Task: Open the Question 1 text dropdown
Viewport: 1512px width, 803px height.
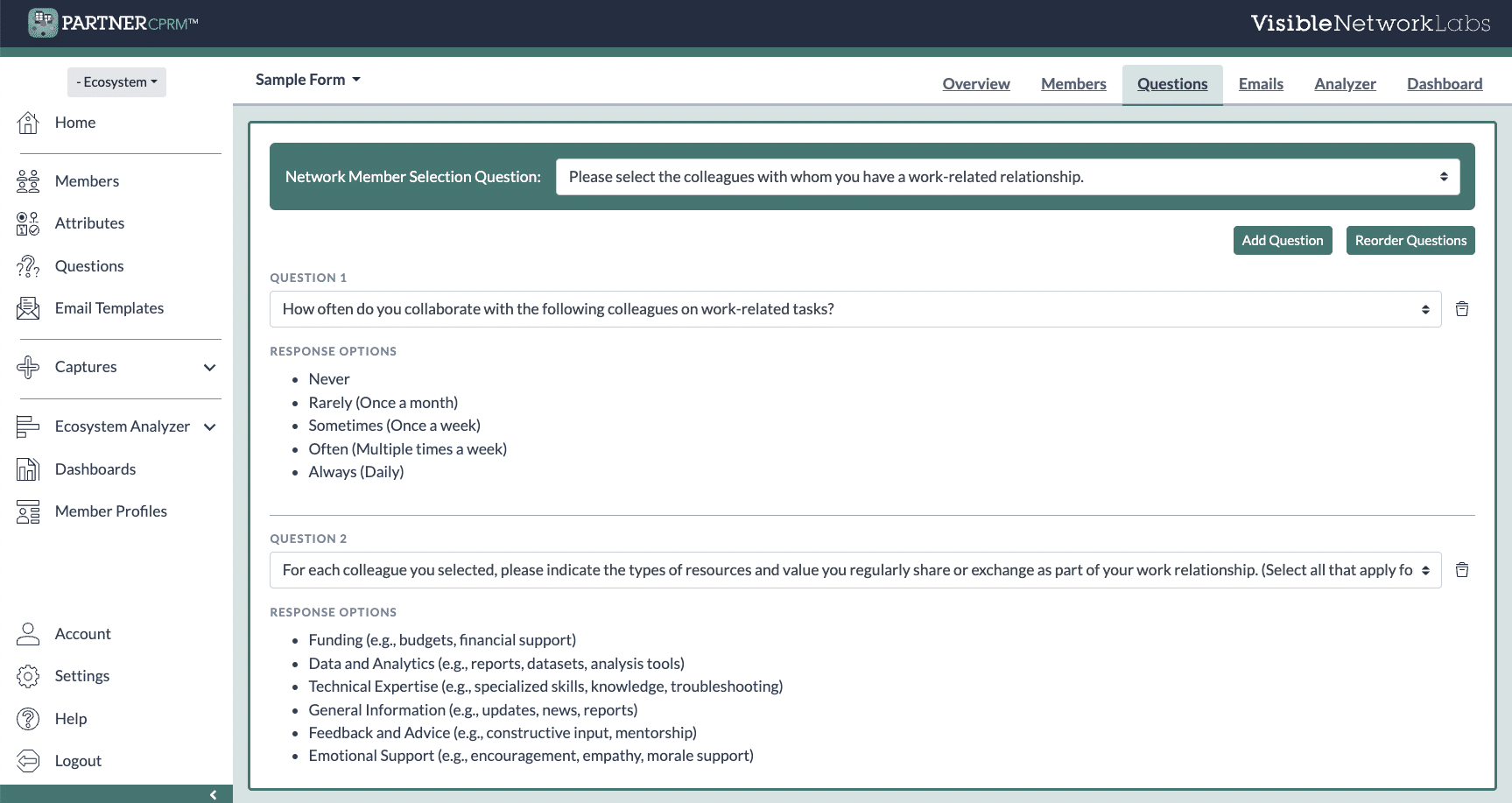Action: [x=855, y=309]
